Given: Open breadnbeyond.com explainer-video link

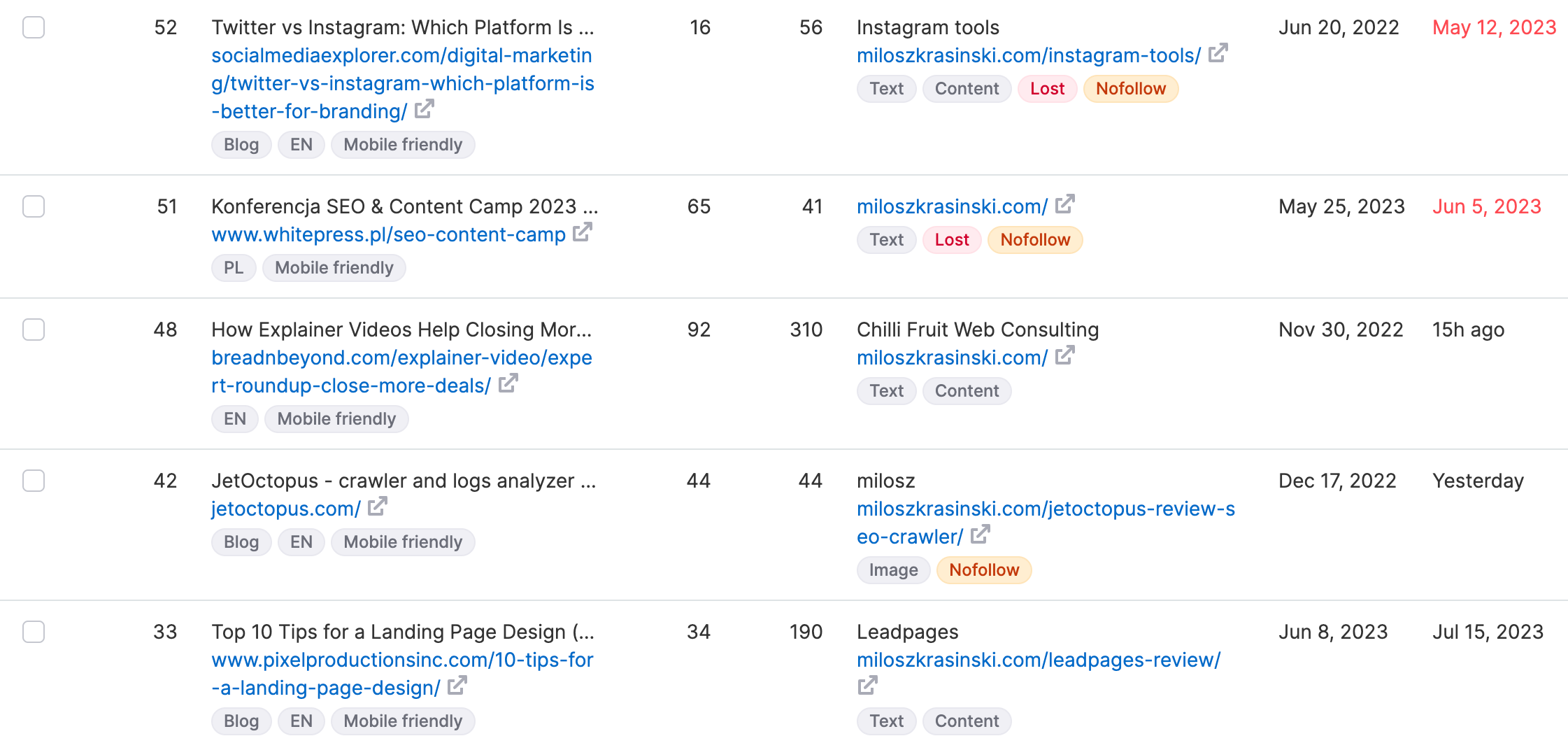Looking at the screenshot, I should coord(401,372).
